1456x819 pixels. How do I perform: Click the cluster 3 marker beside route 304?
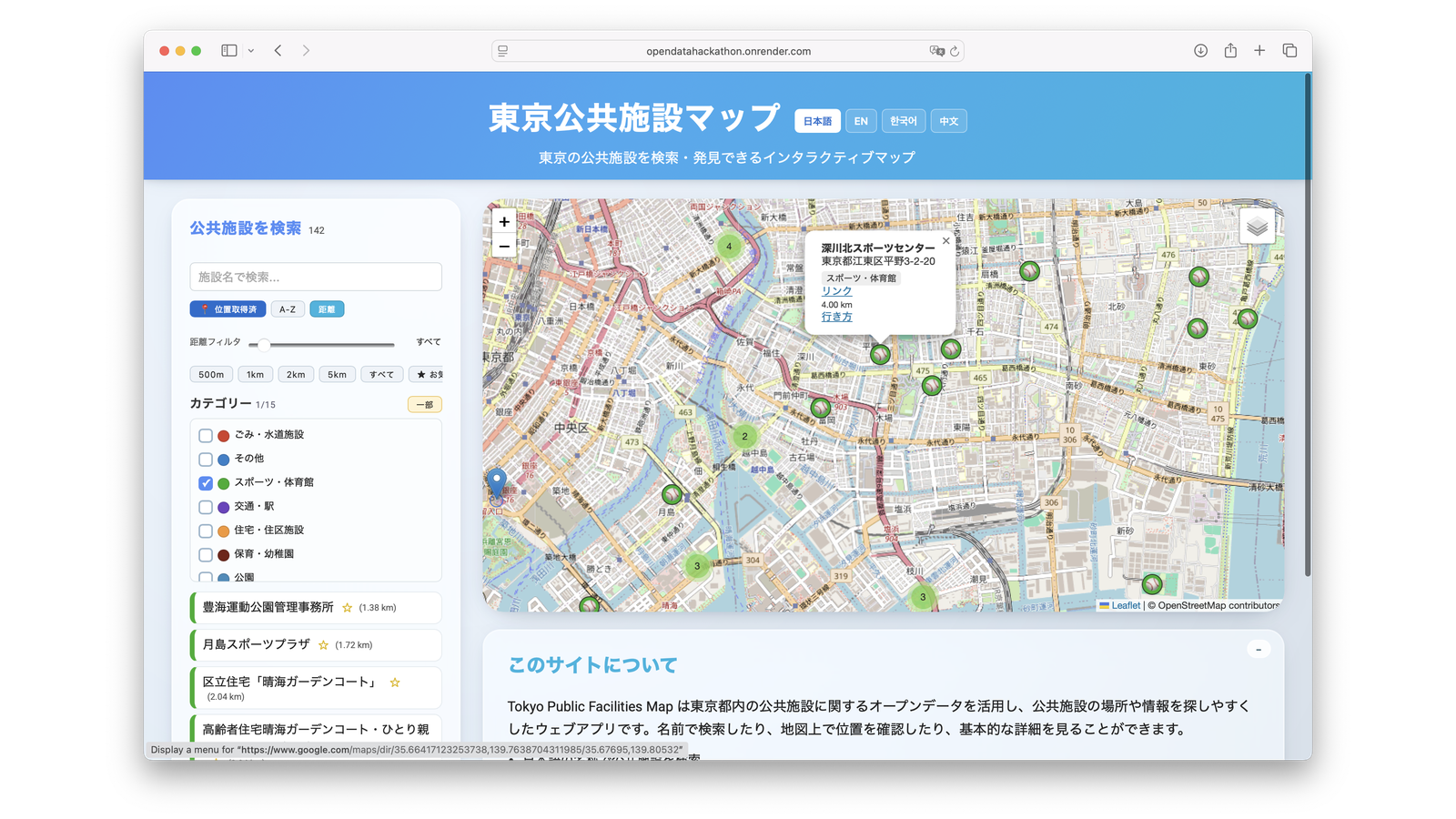coord(697,565)
